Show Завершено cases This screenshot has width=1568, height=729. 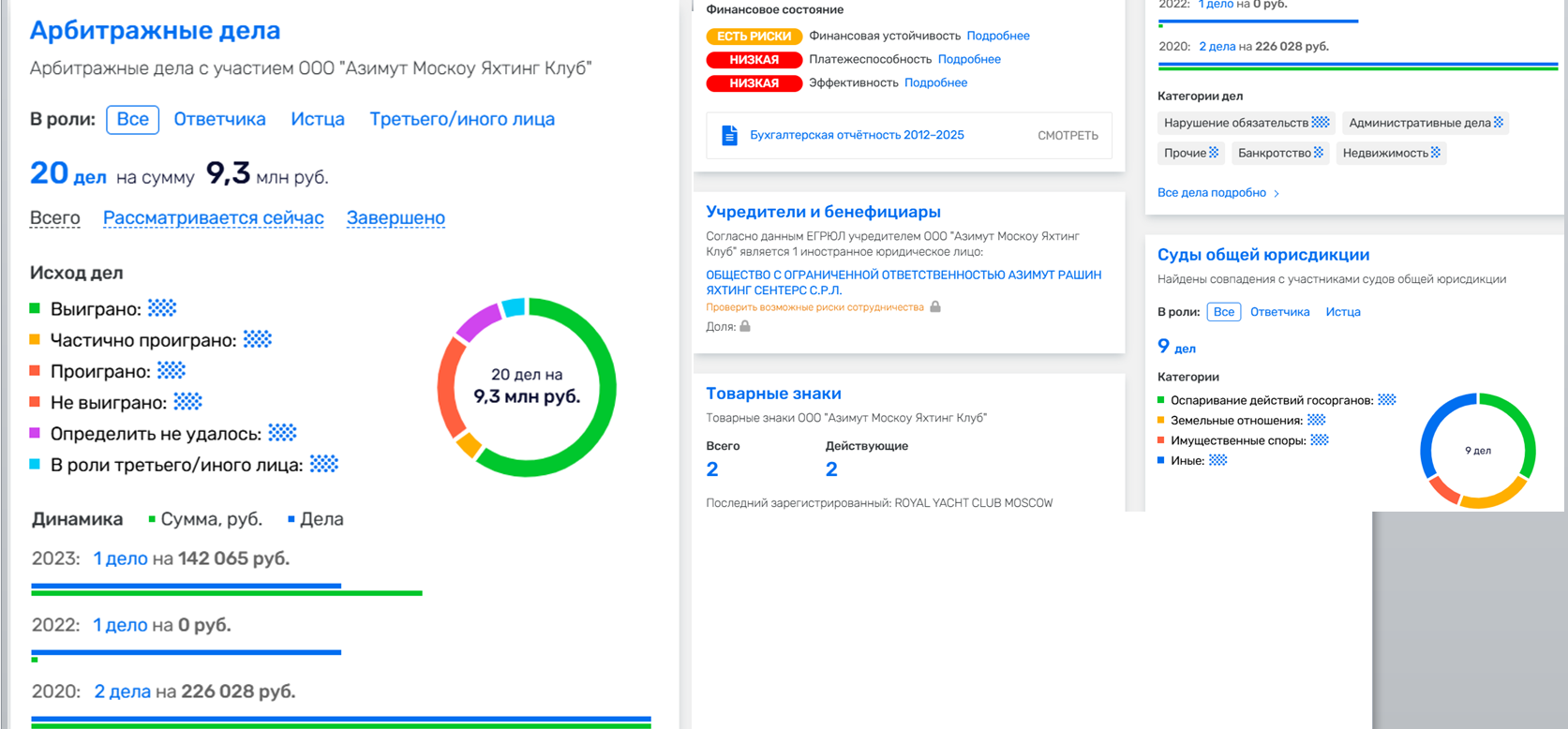(396, 217)
